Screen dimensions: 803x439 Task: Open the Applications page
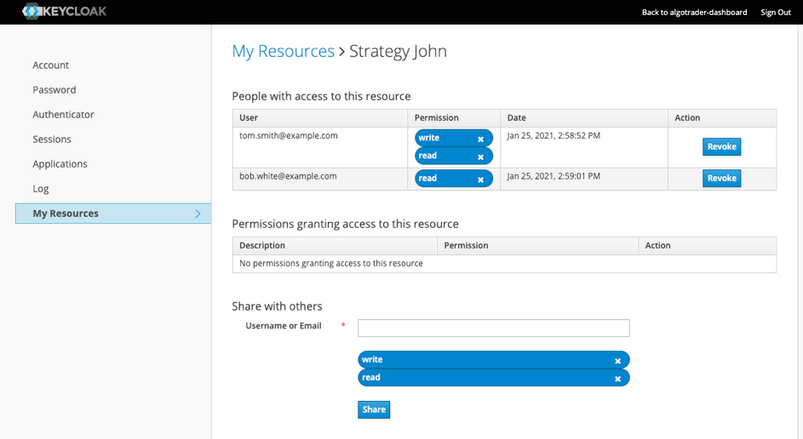60,164
